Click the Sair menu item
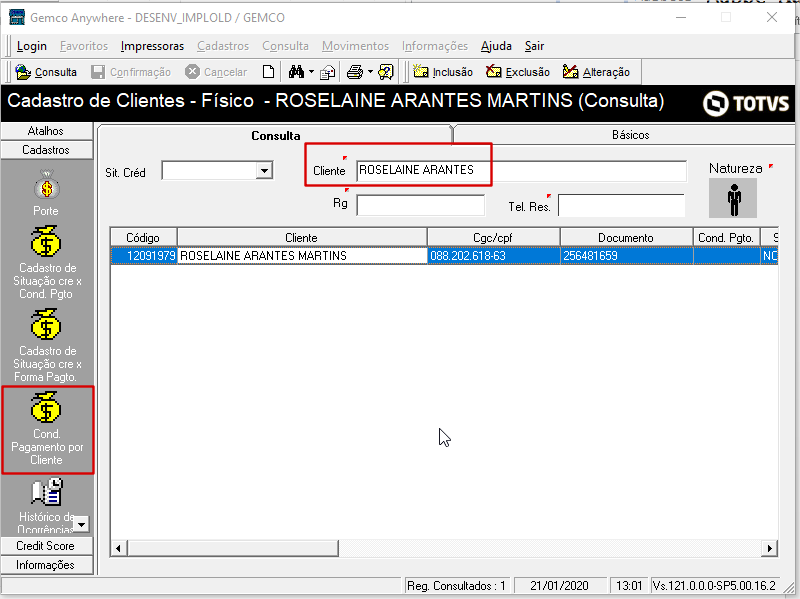Image resolution: width=800 pixels, height=599 pixels. pyautogui.click(x=534, y=46)
